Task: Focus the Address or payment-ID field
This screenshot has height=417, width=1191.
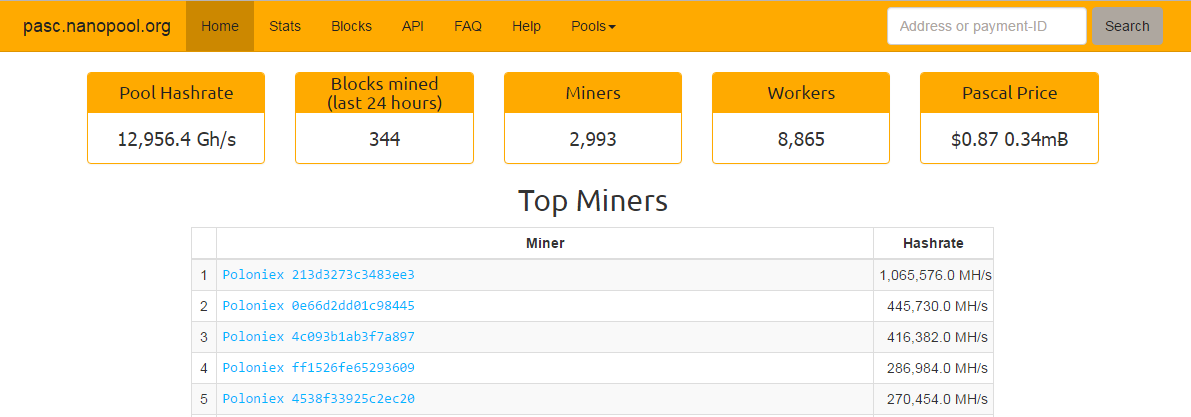Action: tap(986, 27)
